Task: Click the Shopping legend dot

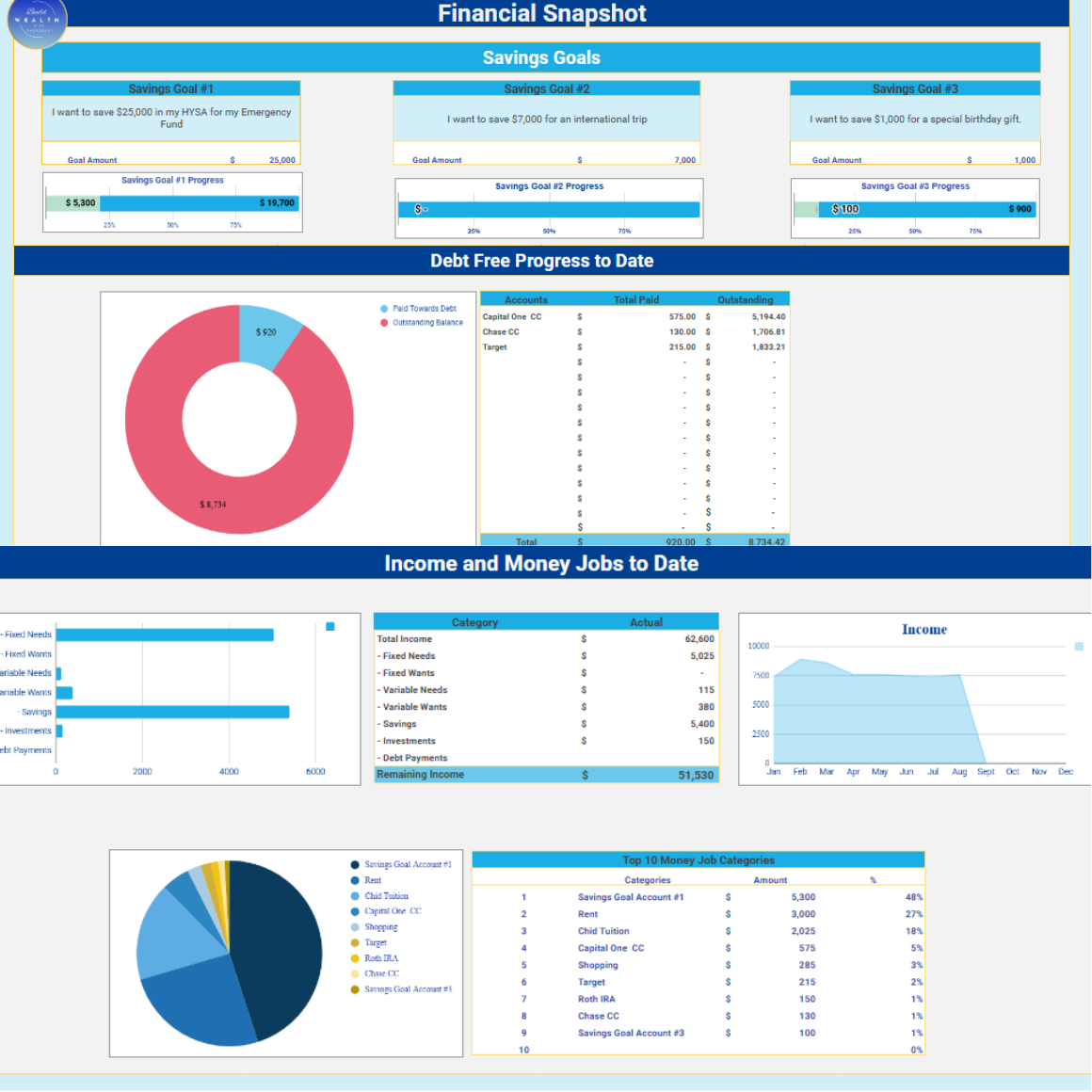Action: (355, 927)
